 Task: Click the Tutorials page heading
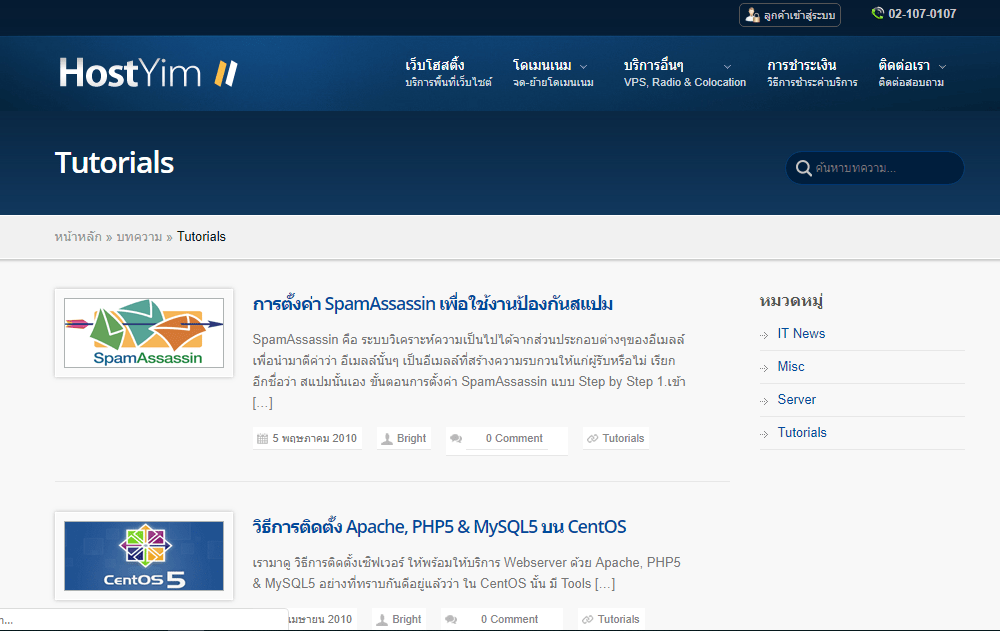pyautogui.click(x=115, y=163)
